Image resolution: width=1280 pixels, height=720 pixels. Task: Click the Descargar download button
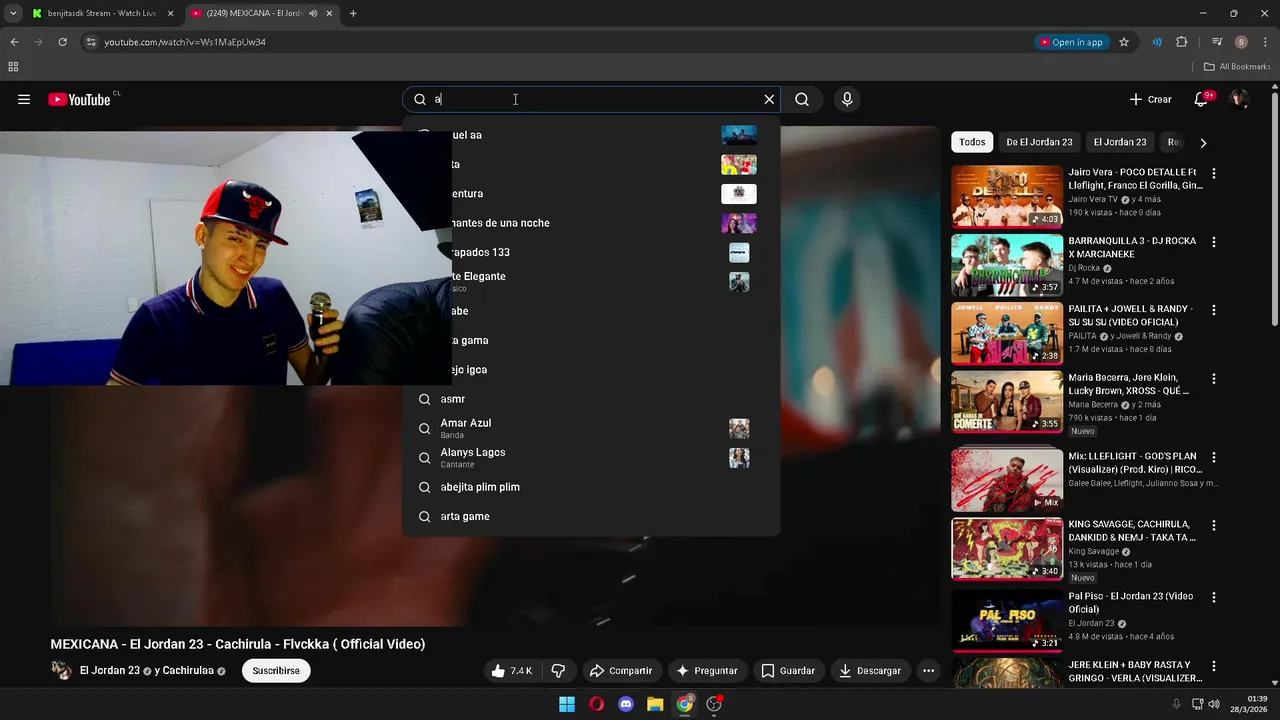pos(870,671)
